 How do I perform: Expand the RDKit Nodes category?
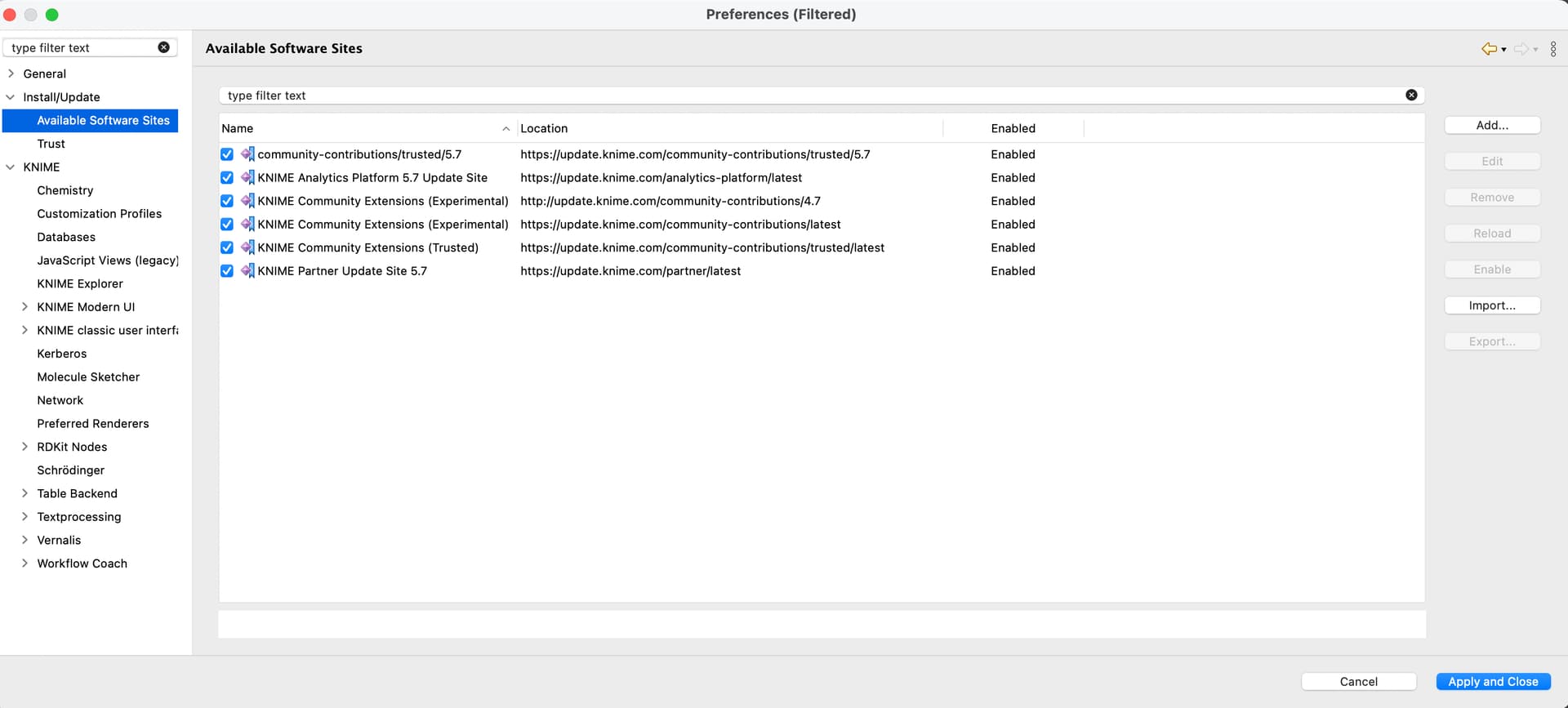click(x=24, y=447)
